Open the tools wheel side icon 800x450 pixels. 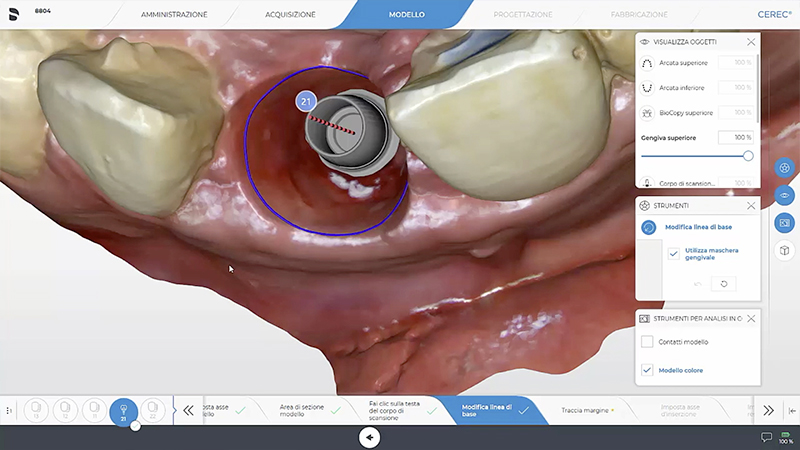(785, 168)
